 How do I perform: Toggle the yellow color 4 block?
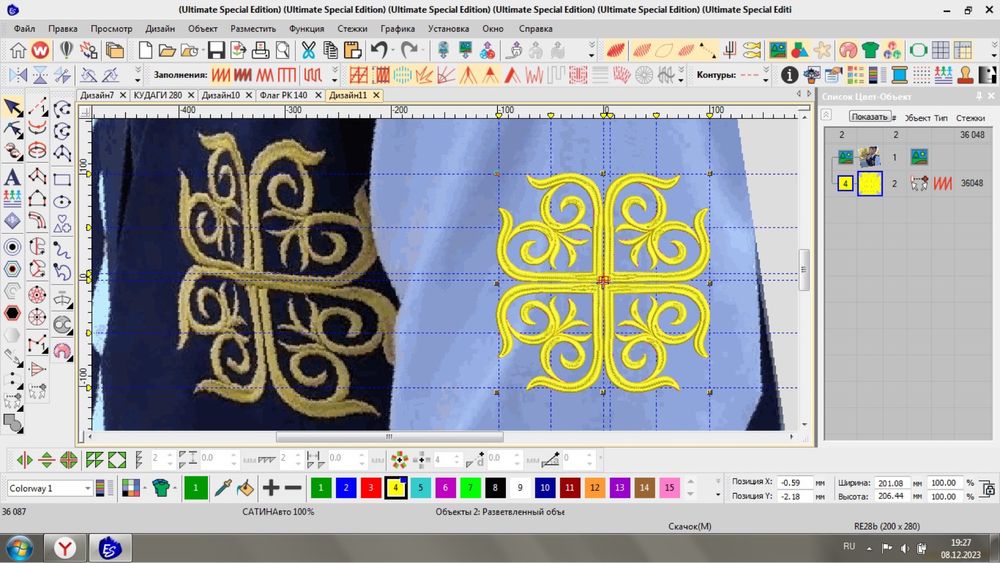pos(845,184)
